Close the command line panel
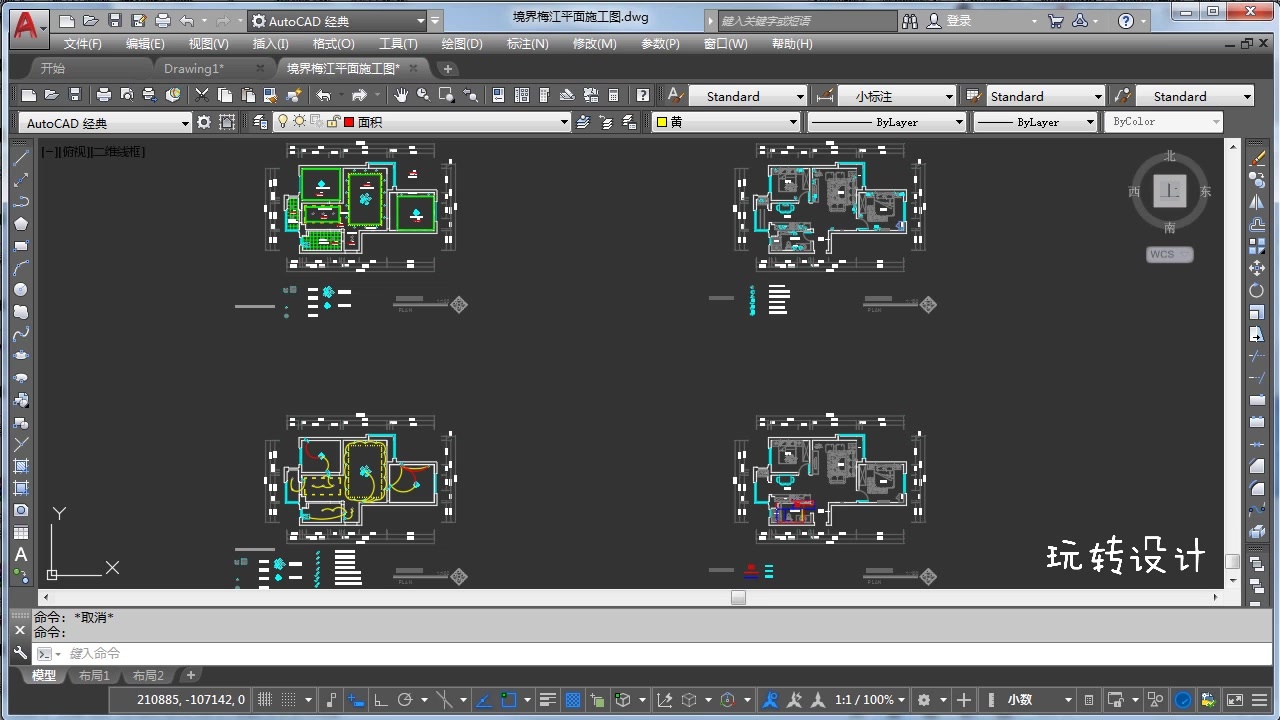The image size is (1280, 720). [20, 630]
